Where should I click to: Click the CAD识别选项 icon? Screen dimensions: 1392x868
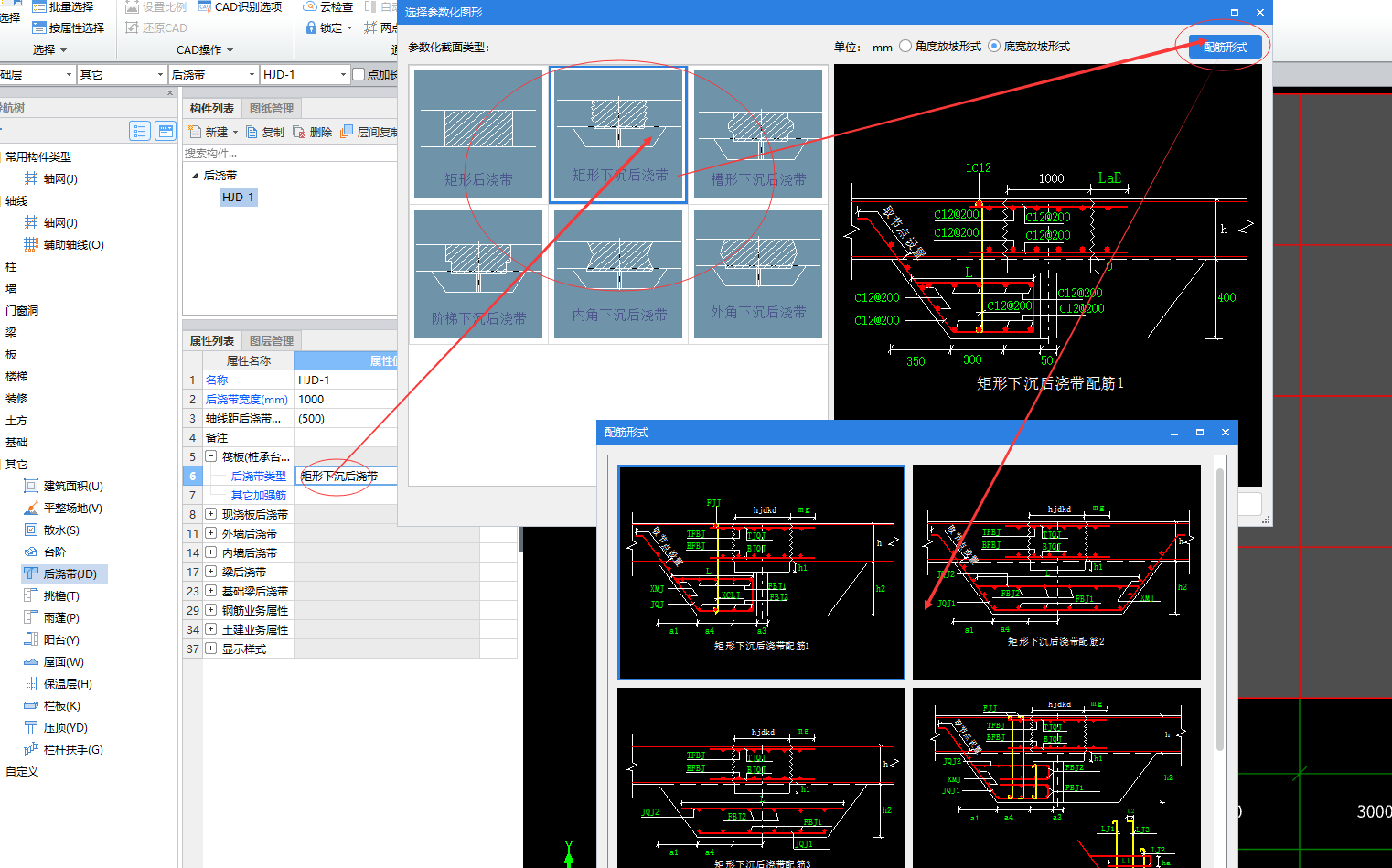(x=205, y=6)
